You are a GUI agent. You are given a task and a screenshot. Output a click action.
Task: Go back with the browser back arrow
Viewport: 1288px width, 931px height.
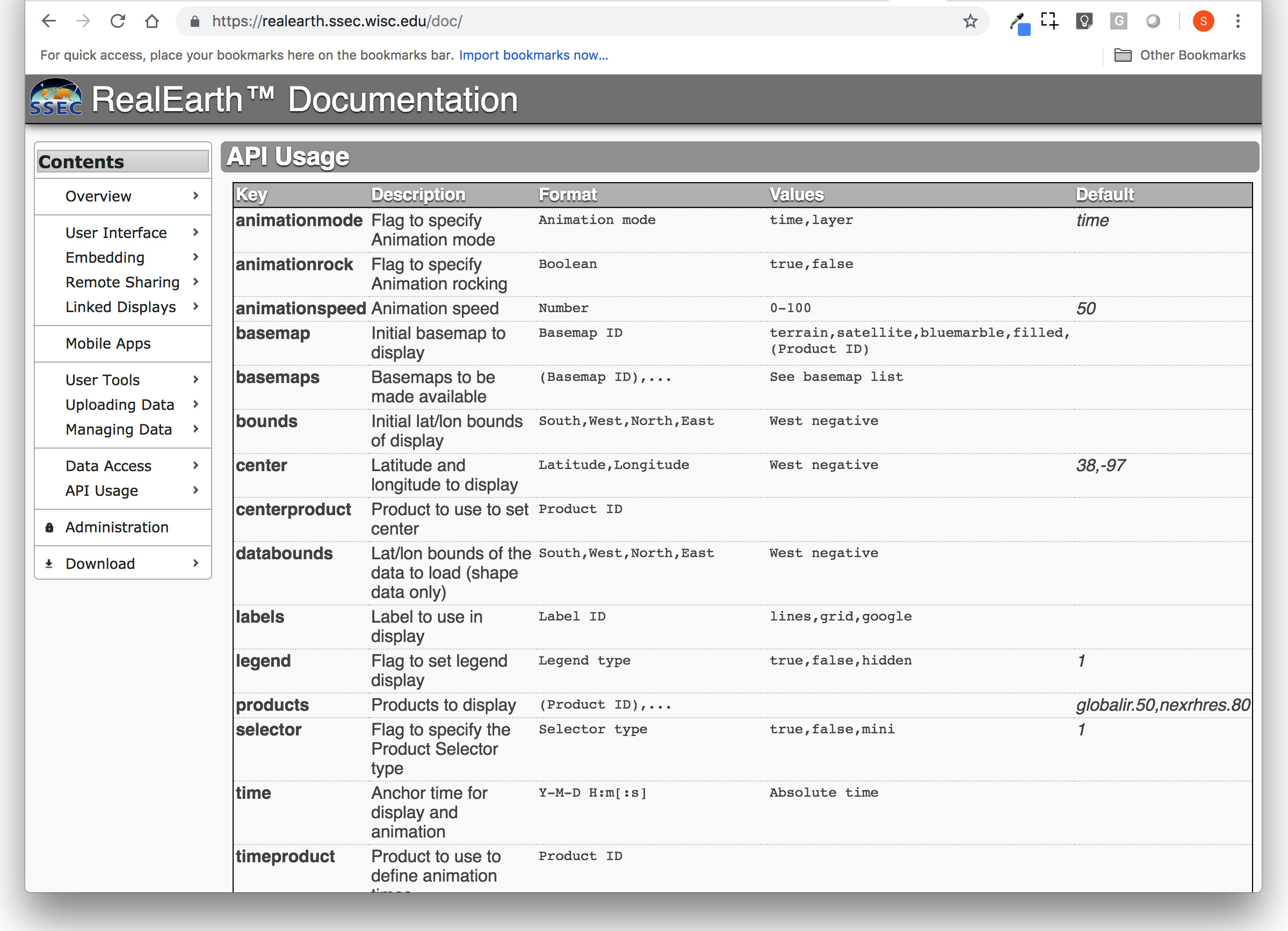click(49, 21)
